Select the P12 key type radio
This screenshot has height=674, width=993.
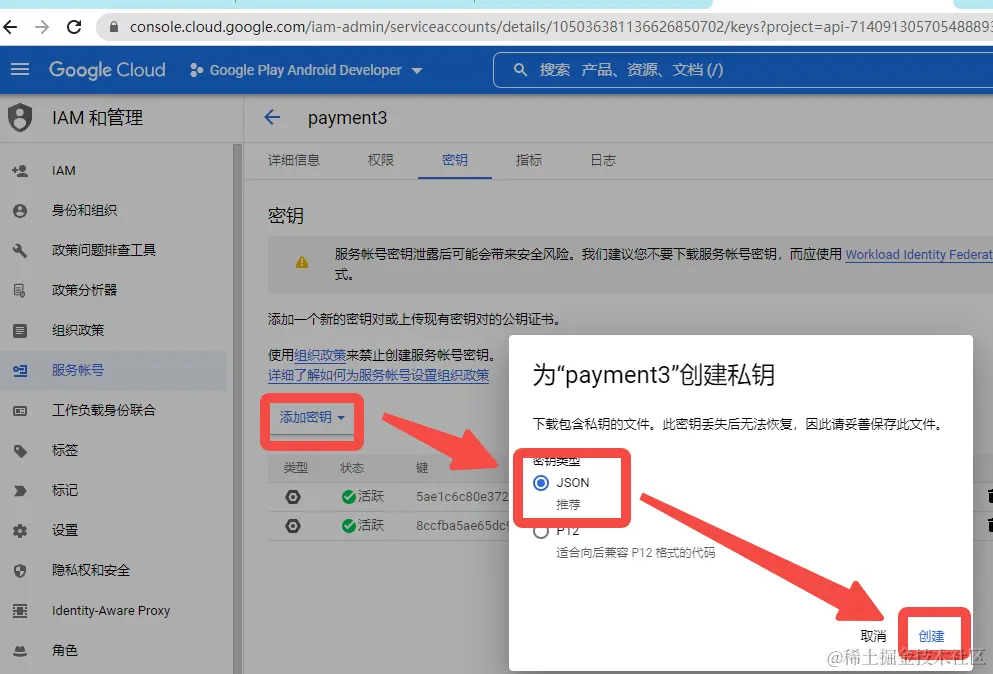tap(541, 531)
